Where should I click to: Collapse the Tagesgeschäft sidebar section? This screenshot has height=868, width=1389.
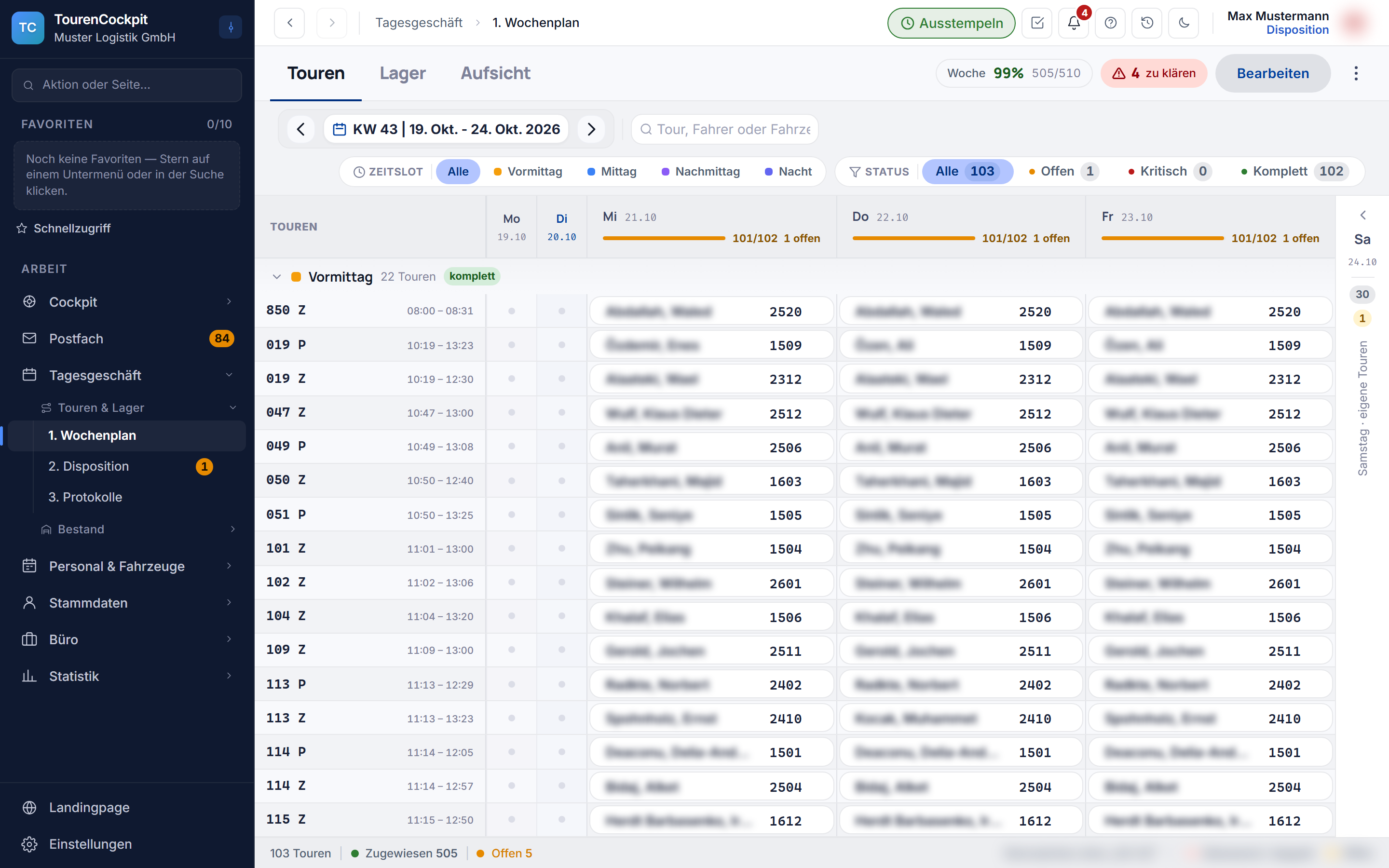click(x=127, y=376)
